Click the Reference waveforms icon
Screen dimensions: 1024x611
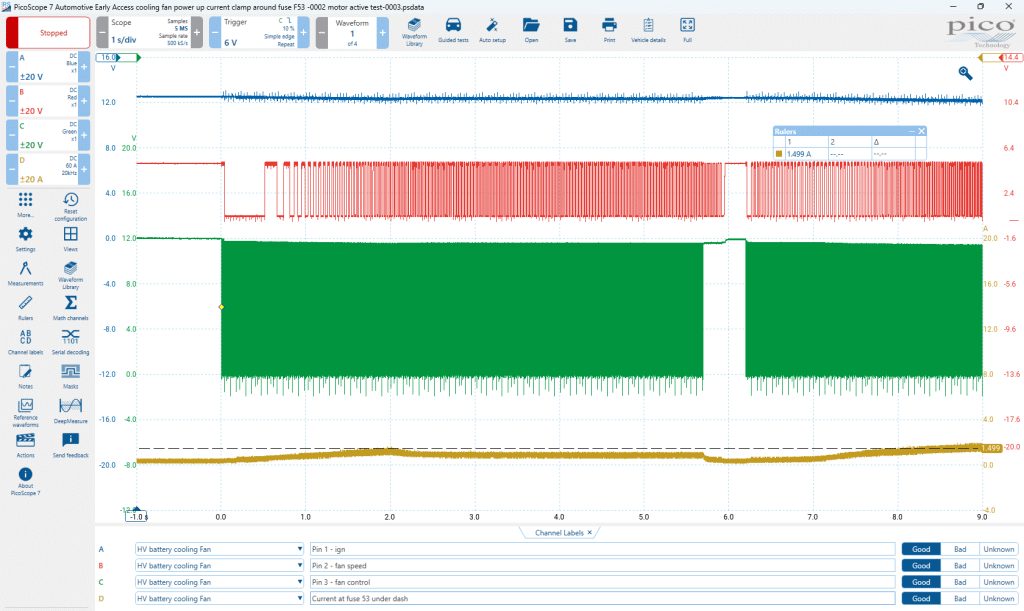tap(25, 413)
